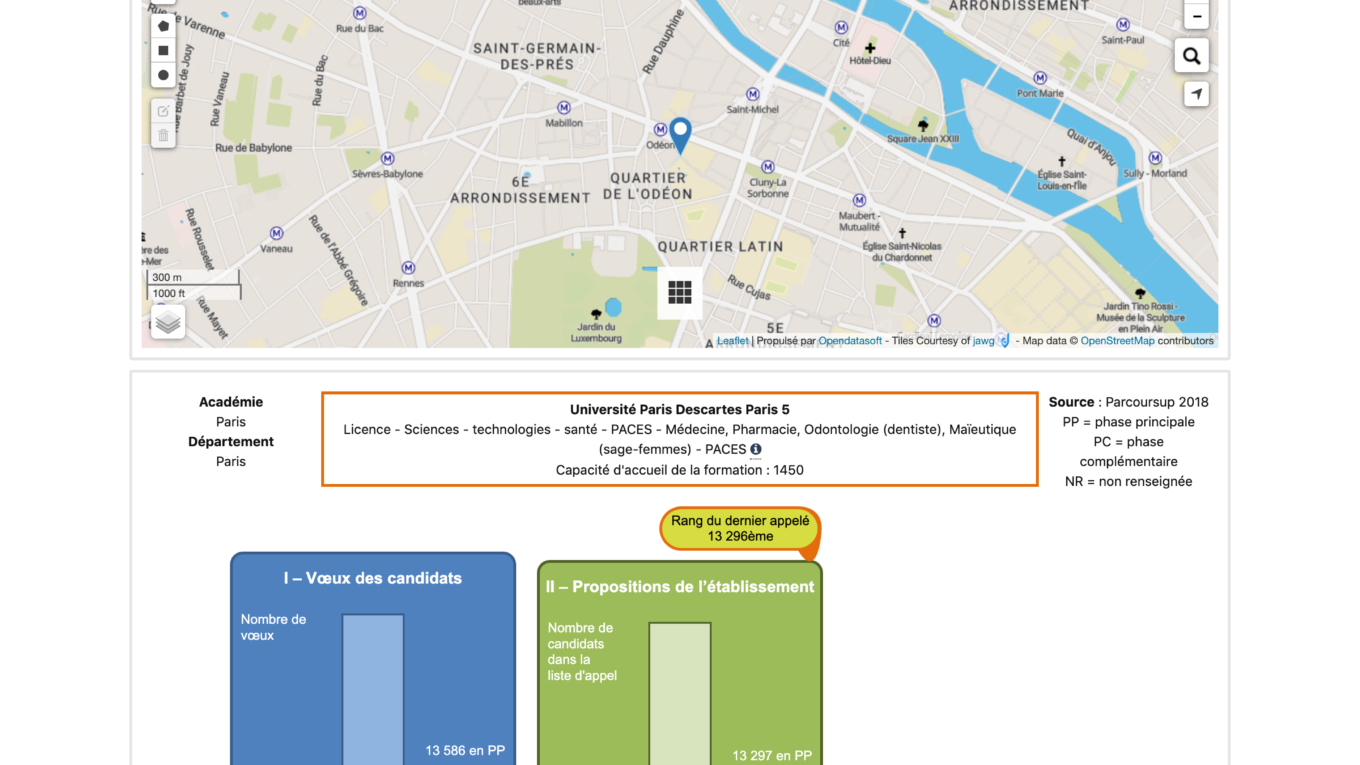Image resolution: width=1360 pixels, height=765 pixels.
Task: Click 'Source : Parcoursup 2018' text
Action: click(x=1129, y=402)
